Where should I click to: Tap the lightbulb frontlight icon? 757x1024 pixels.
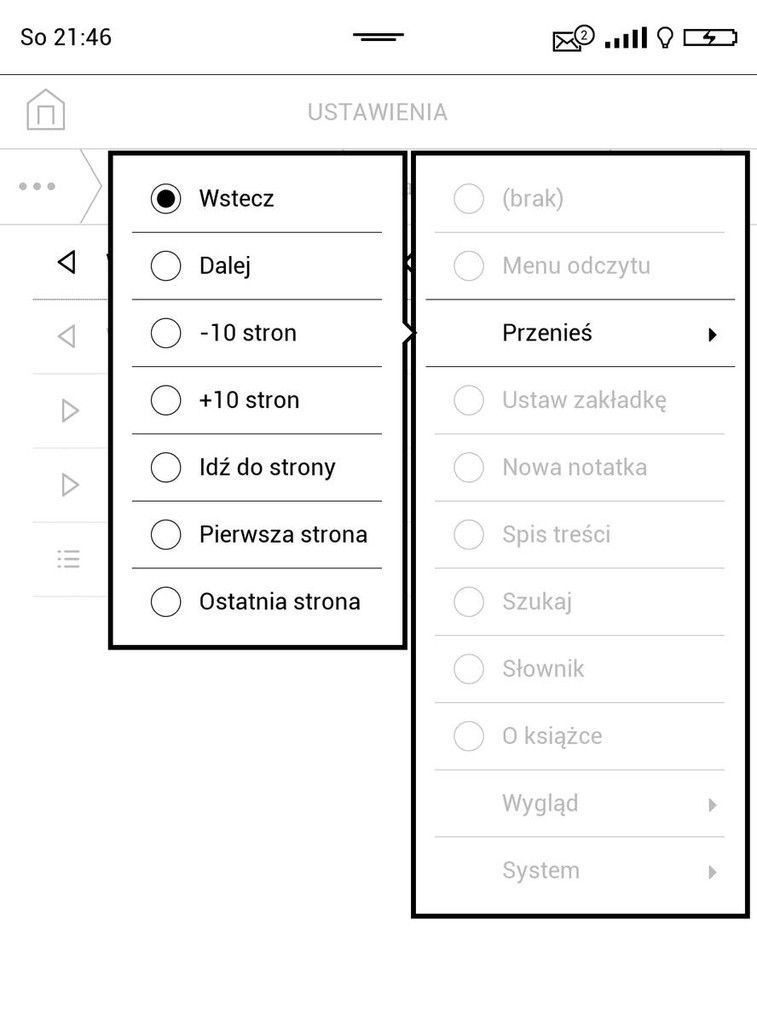tap(665, 38)
